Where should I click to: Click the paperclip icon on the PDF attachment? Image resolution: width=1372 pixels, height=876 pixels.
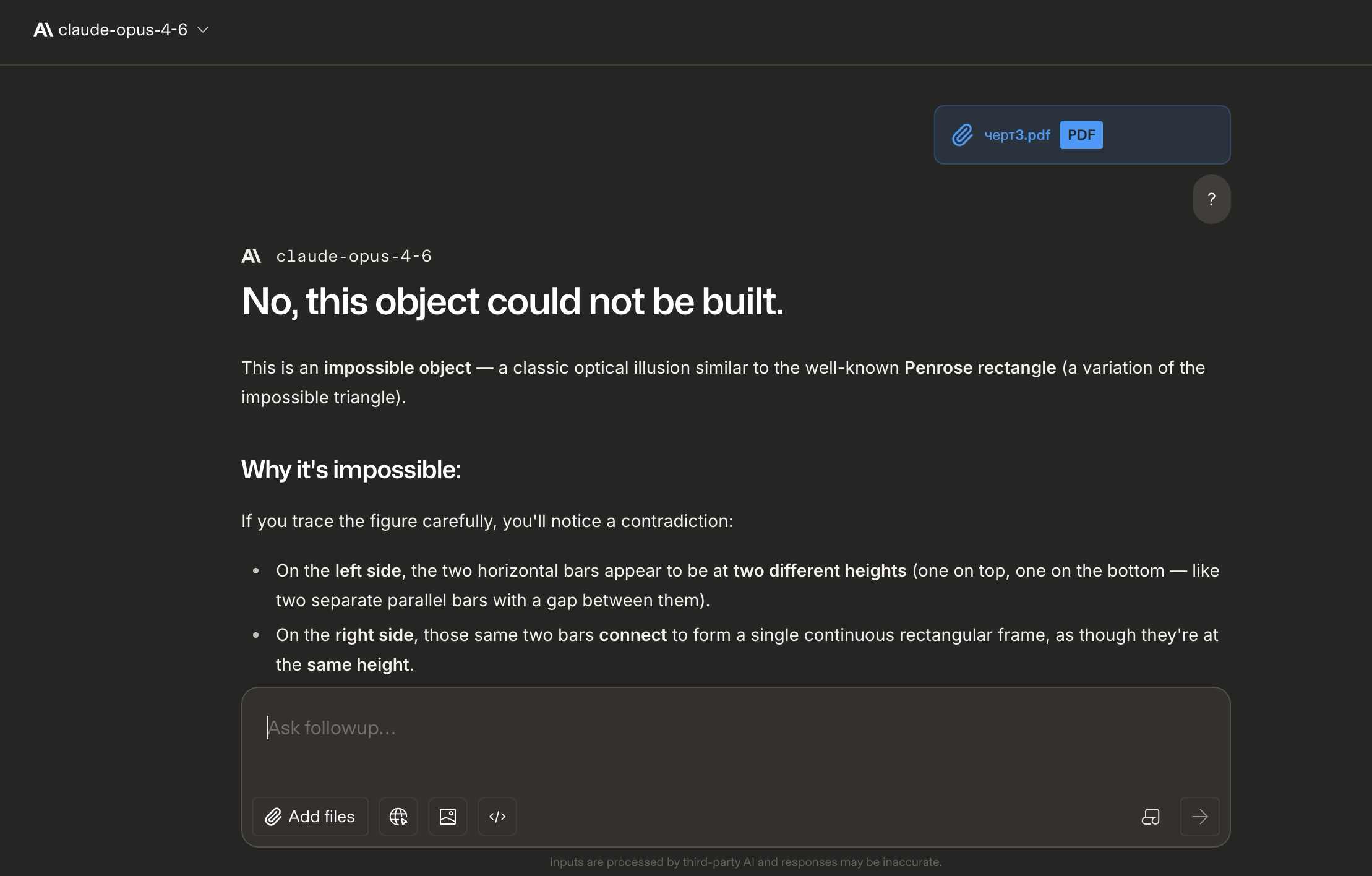(x=963, y=135)
